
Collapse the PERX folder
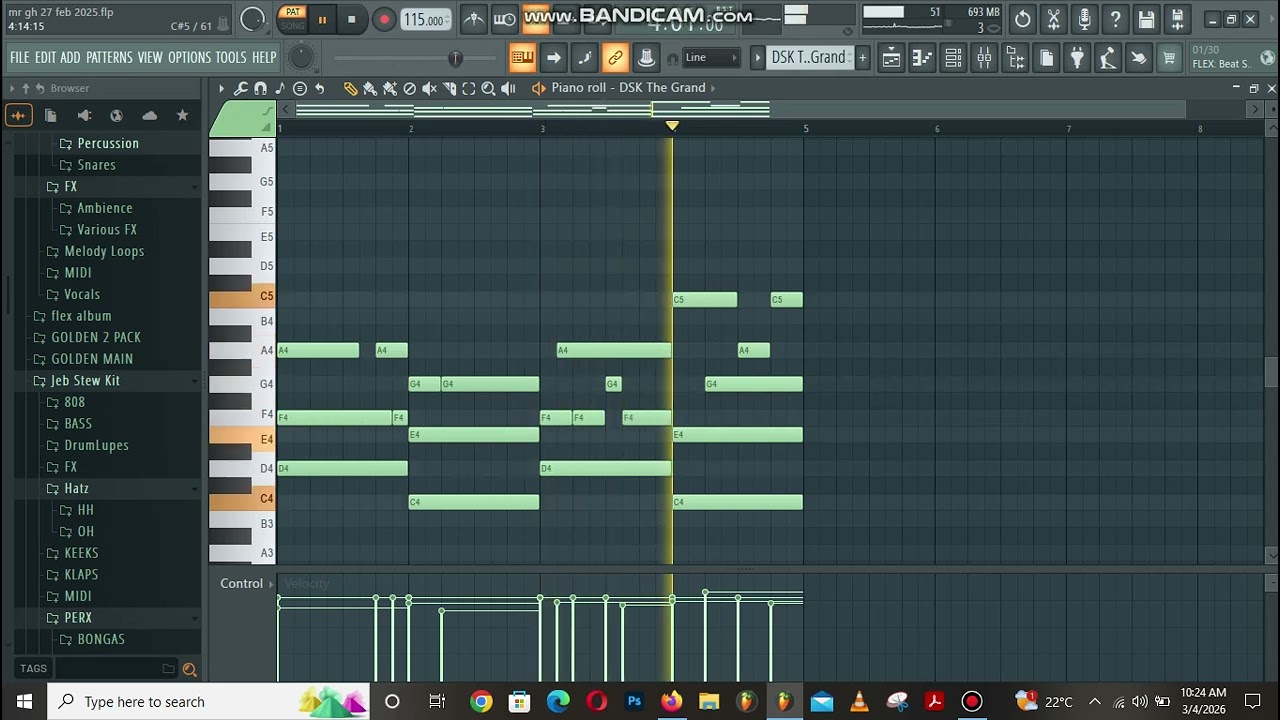(x=78, y=618)
